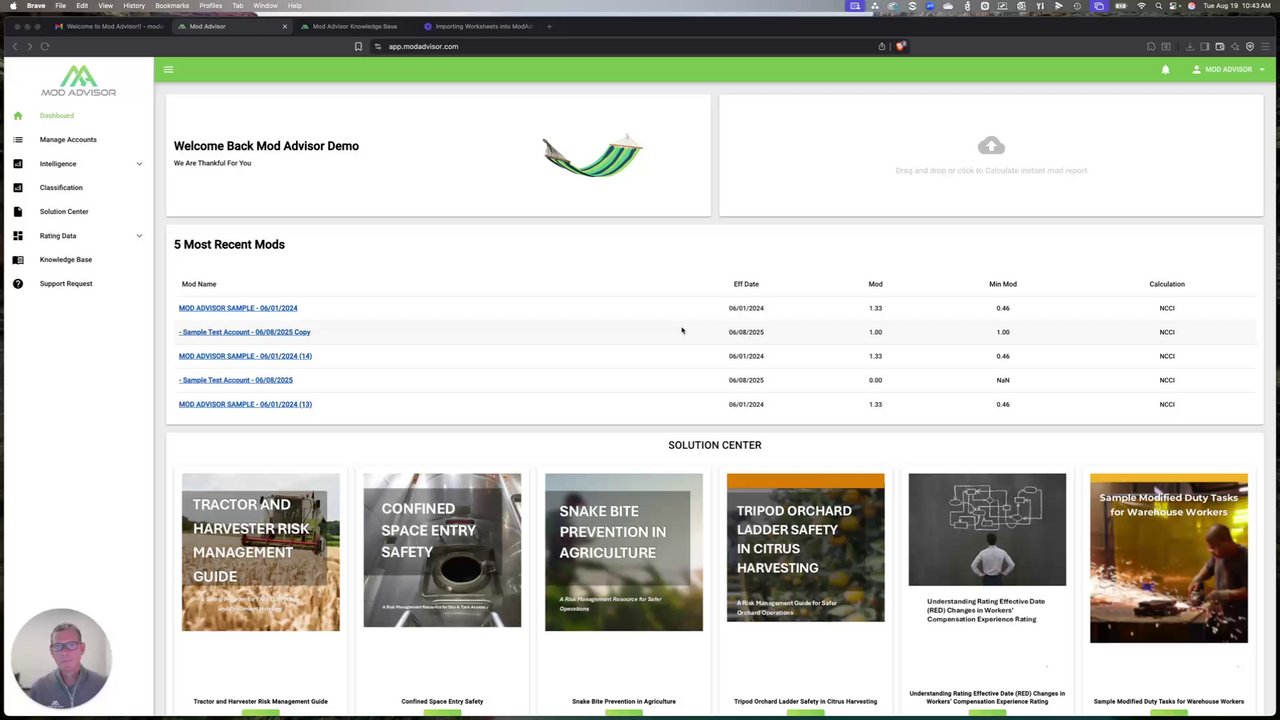Open MOD ADVISOR SAMPLE - 06/01/2024 (14) mod
Screen dimensions: 1280x720
coord(245,356)
